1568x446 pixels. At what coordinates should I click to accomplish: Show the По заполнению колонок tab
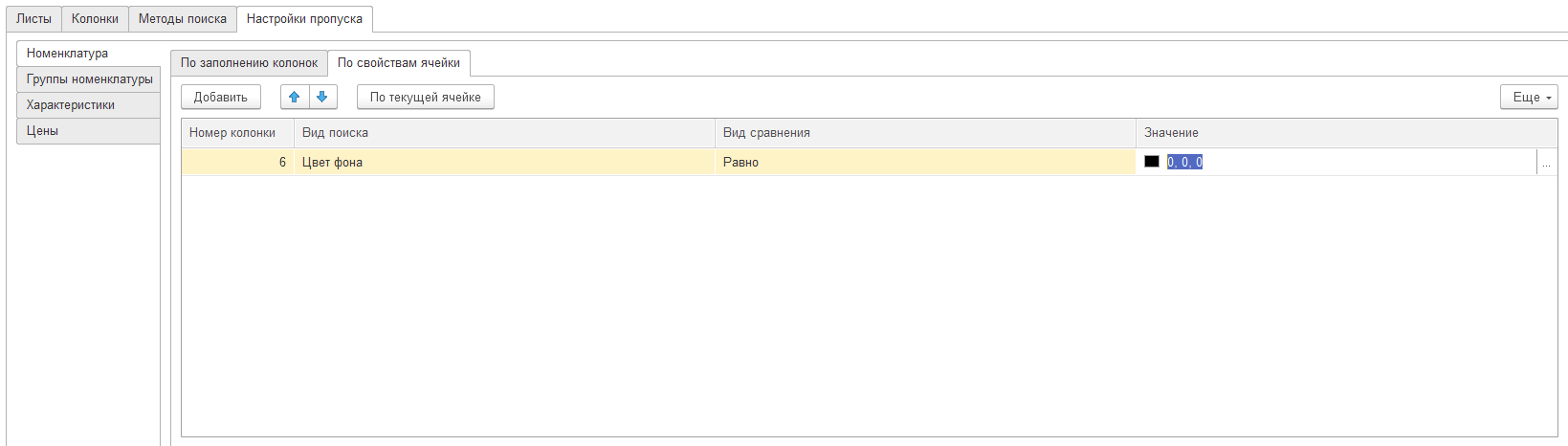coord(249,63)
